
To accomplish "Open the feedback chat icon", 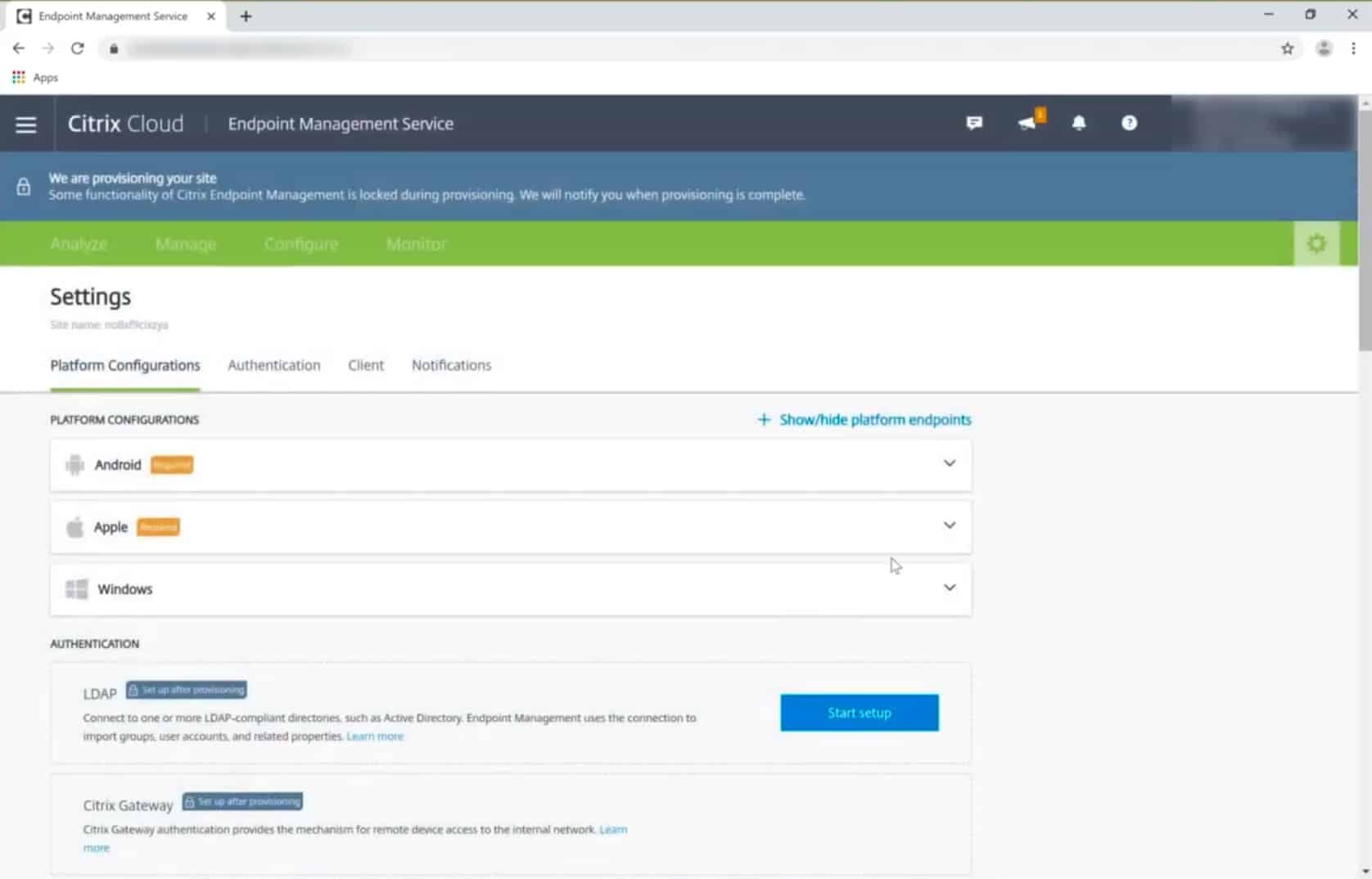I will point(974,123).
